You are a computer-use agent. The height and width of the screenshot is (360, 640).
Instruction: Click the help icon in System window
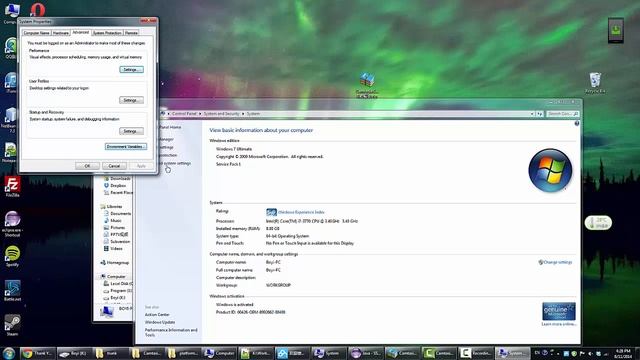tap(577, 123)
